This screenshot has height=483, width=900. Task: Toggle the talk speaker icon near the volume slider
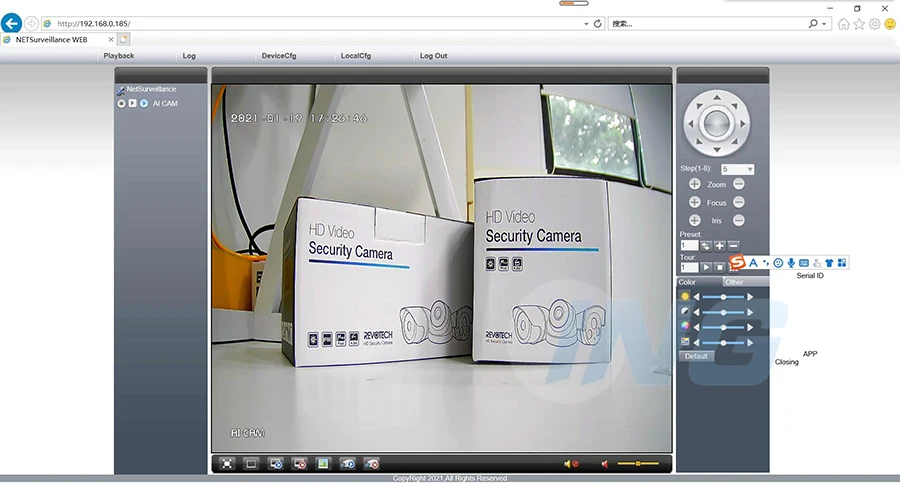[604, 464]
